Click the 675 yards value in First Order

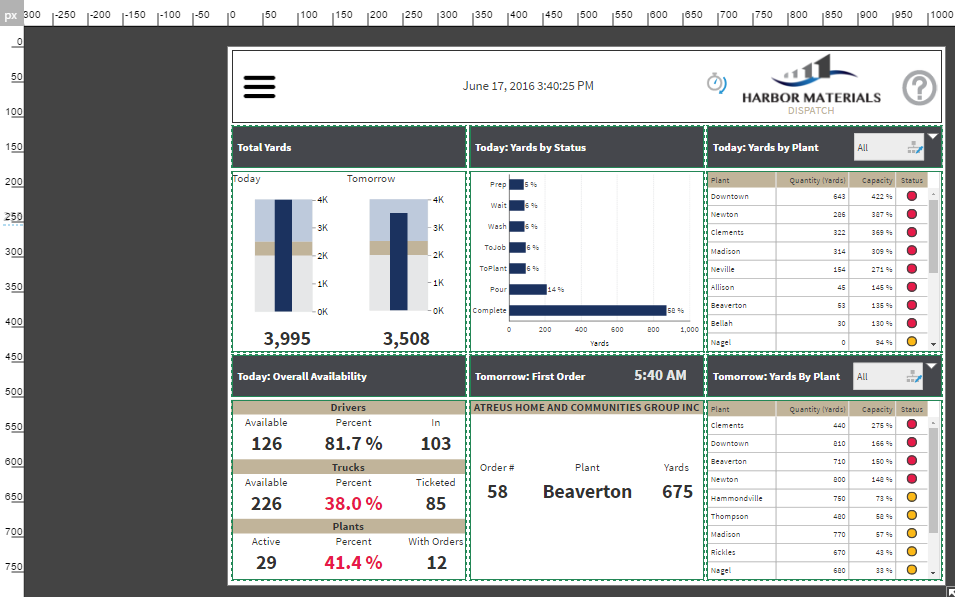677,492
